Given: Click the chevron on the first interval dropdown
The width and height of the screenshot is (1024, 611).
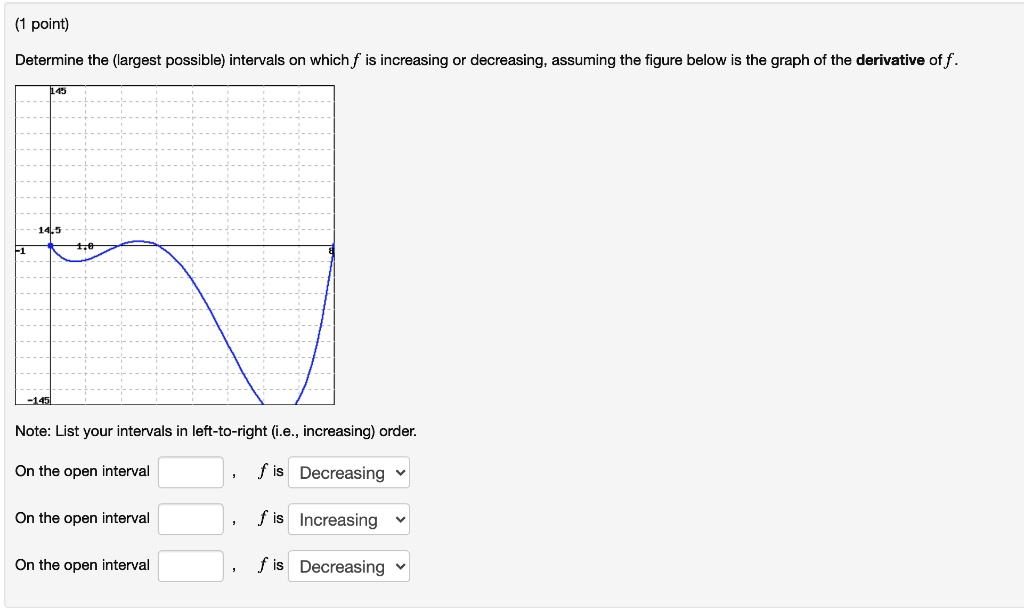Looking at the screenshot, I should (x=400, y=472).
